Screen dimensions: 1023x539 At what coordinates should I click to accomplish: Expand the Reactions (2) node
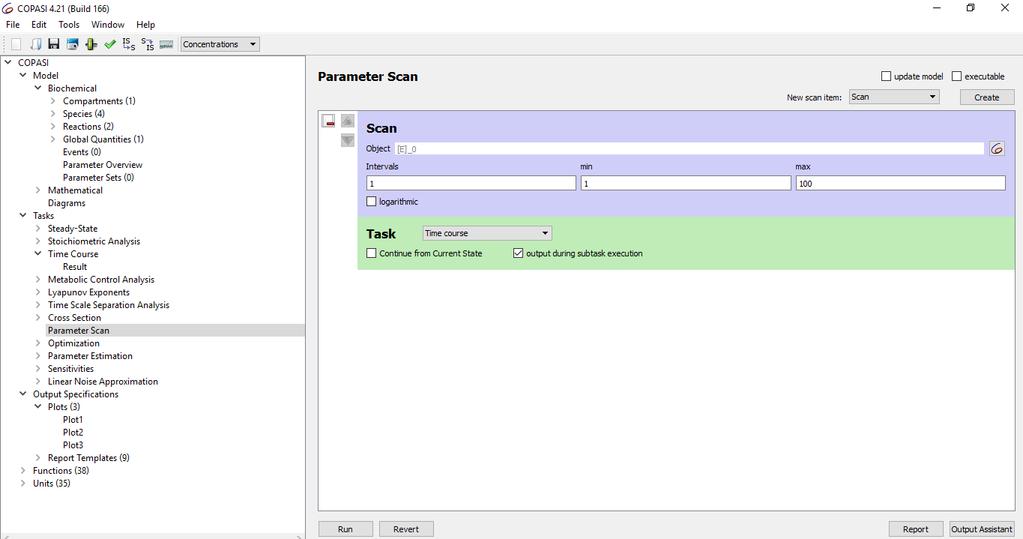coord(53,127)
